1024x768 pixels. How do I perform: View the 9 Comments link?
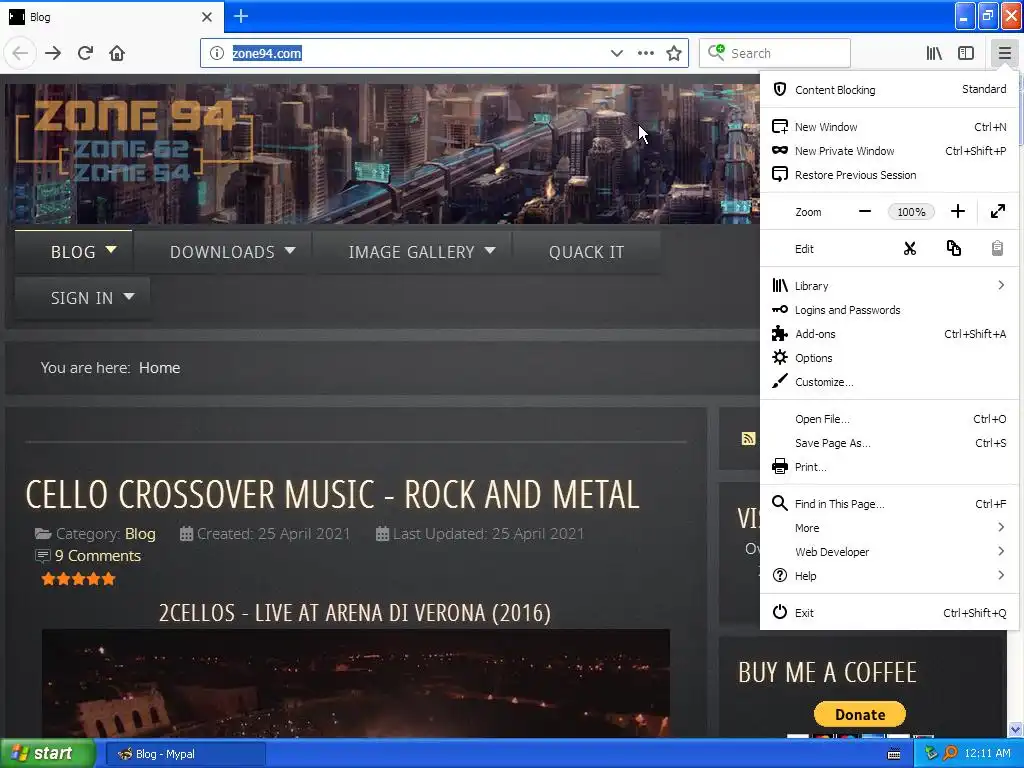pos(97,556)
